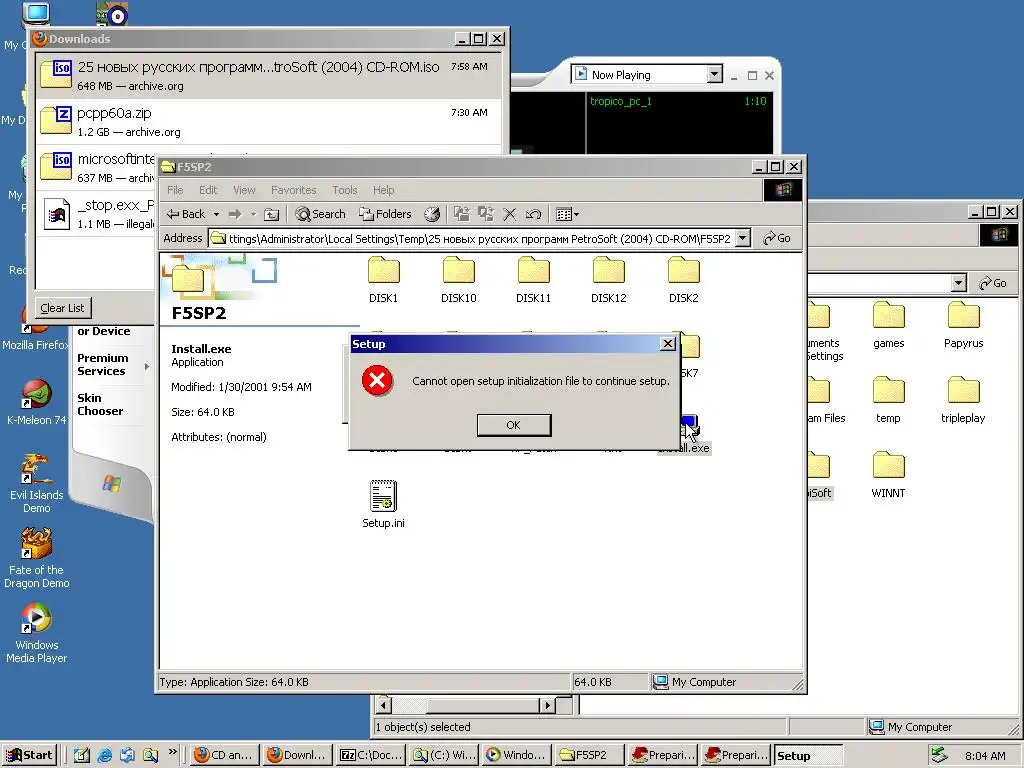
Task: Launch Outlook Express from Quick Launch
Action: [127, 756]
